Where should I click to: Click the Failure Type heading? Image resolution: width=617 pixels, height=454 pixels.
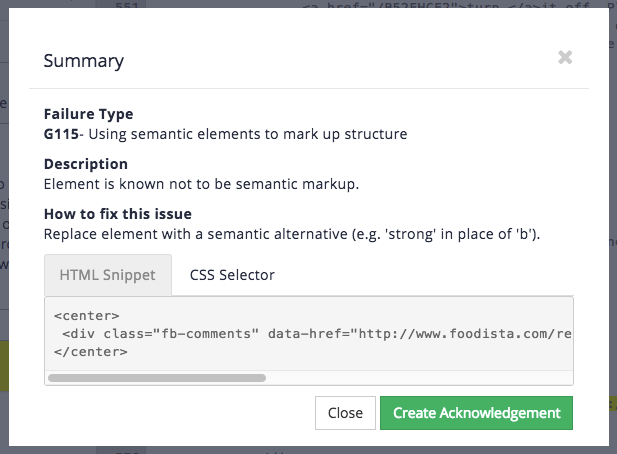(x=88, y=114)
